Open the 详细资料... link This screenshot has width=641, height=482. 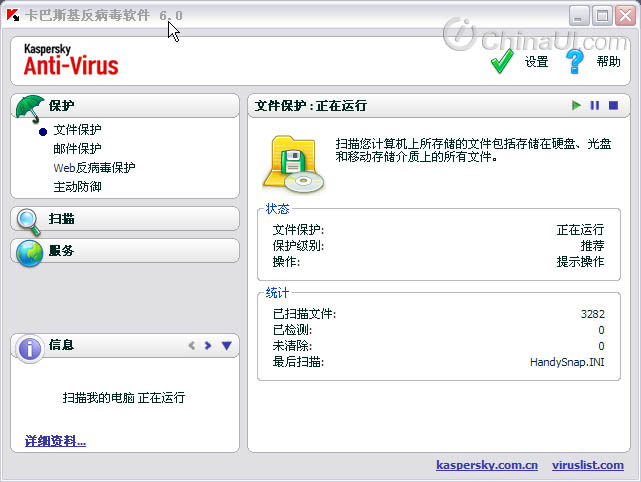(55, 441)
